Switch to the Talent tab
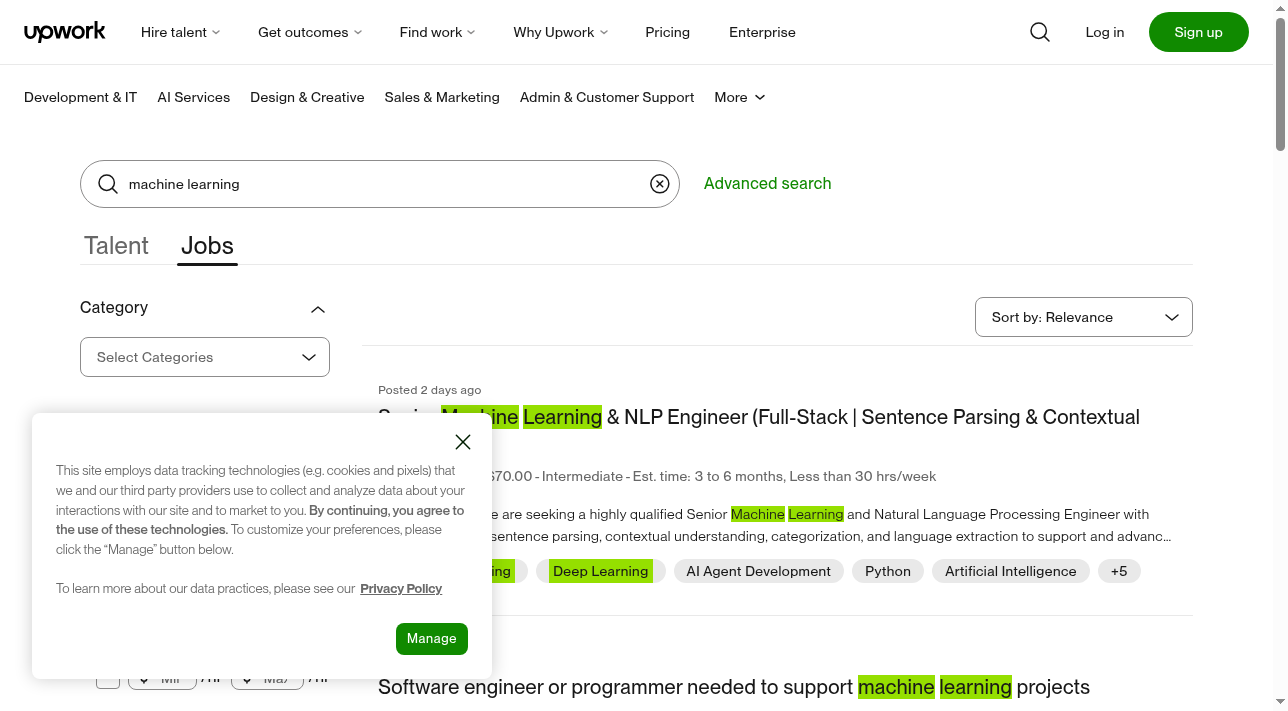The height and width of the screenshot is (711, 1288). click(116, 246)
